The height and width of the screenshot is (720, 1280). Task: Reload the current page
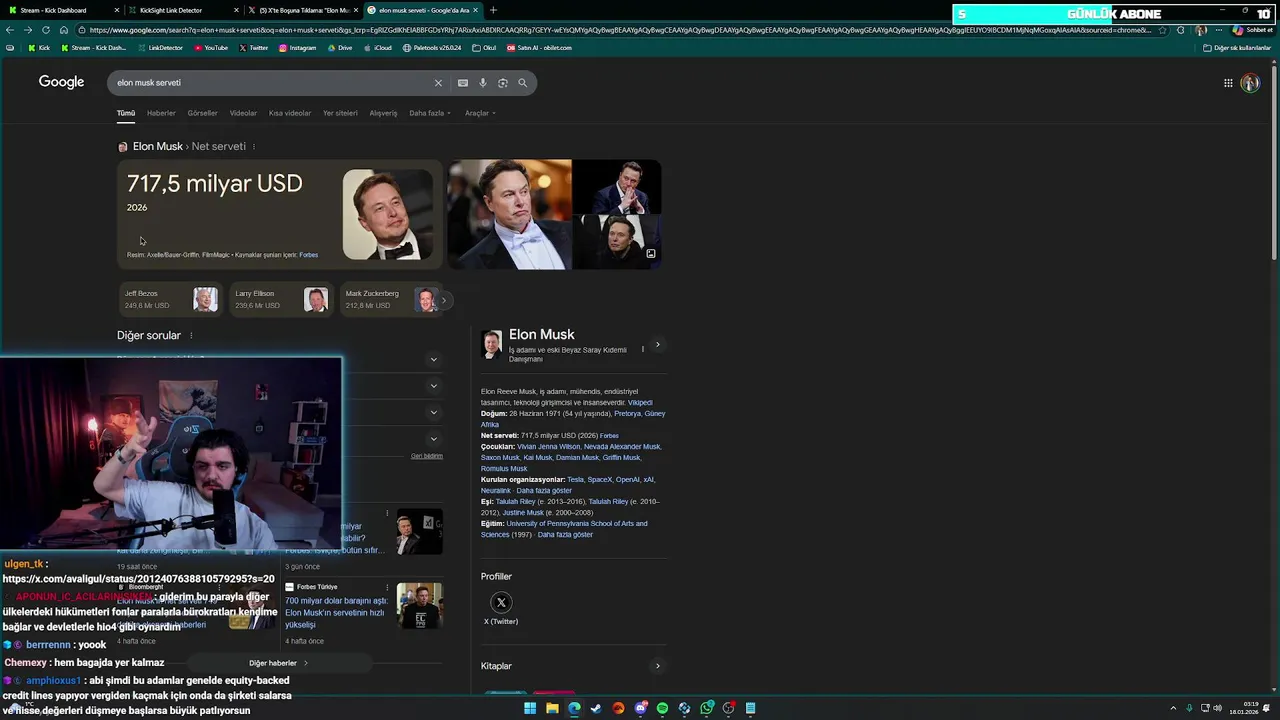(46, 30)
